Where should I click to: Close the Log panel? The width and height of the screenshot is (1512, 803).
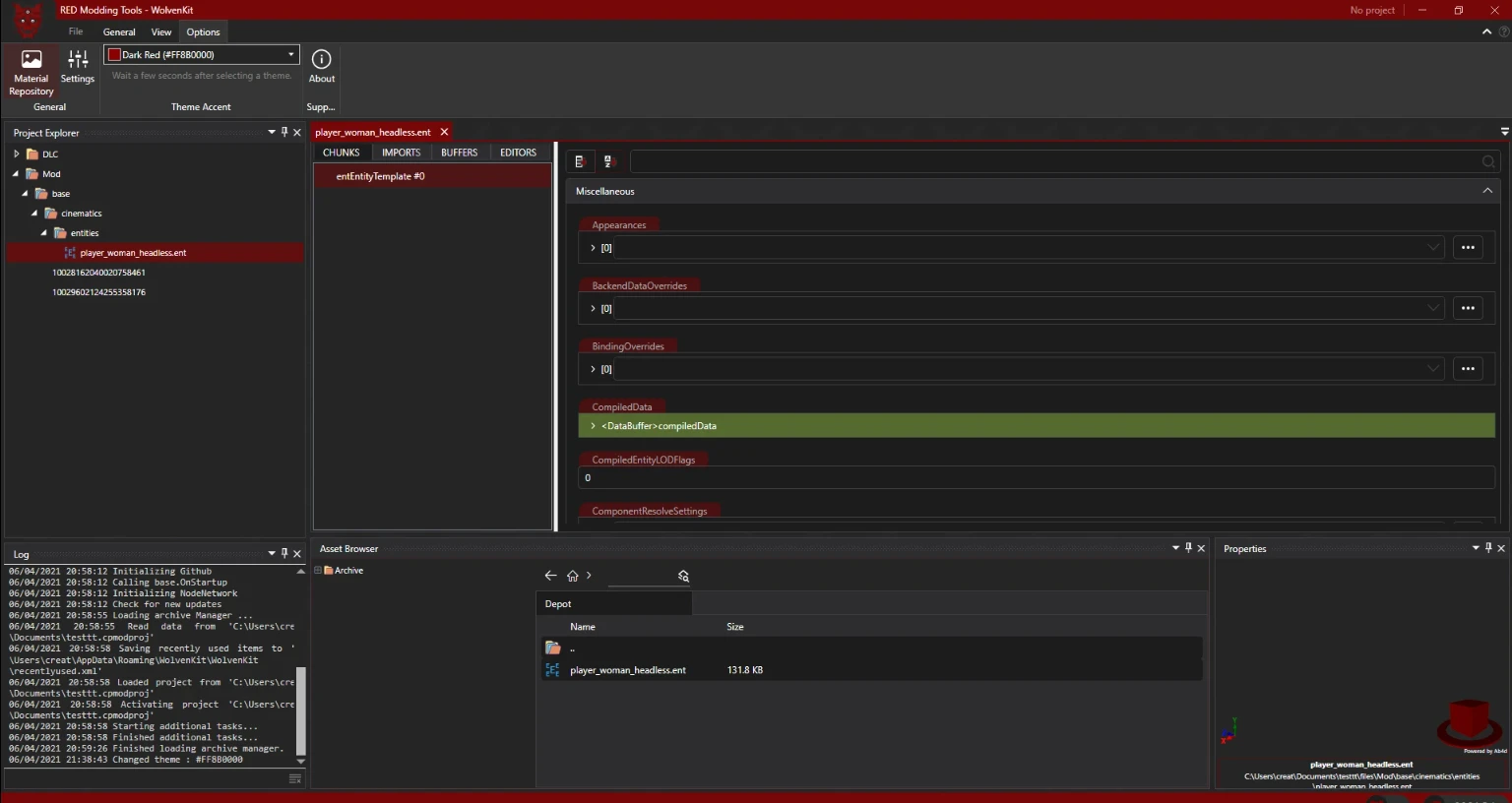pos(297,553)
